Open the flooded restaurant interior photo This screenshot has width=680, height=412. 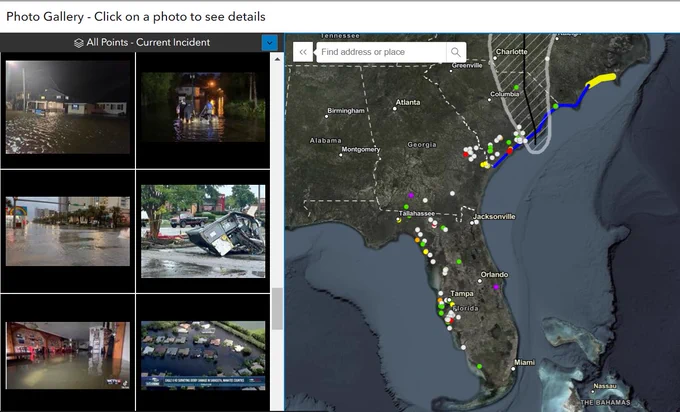68,355
